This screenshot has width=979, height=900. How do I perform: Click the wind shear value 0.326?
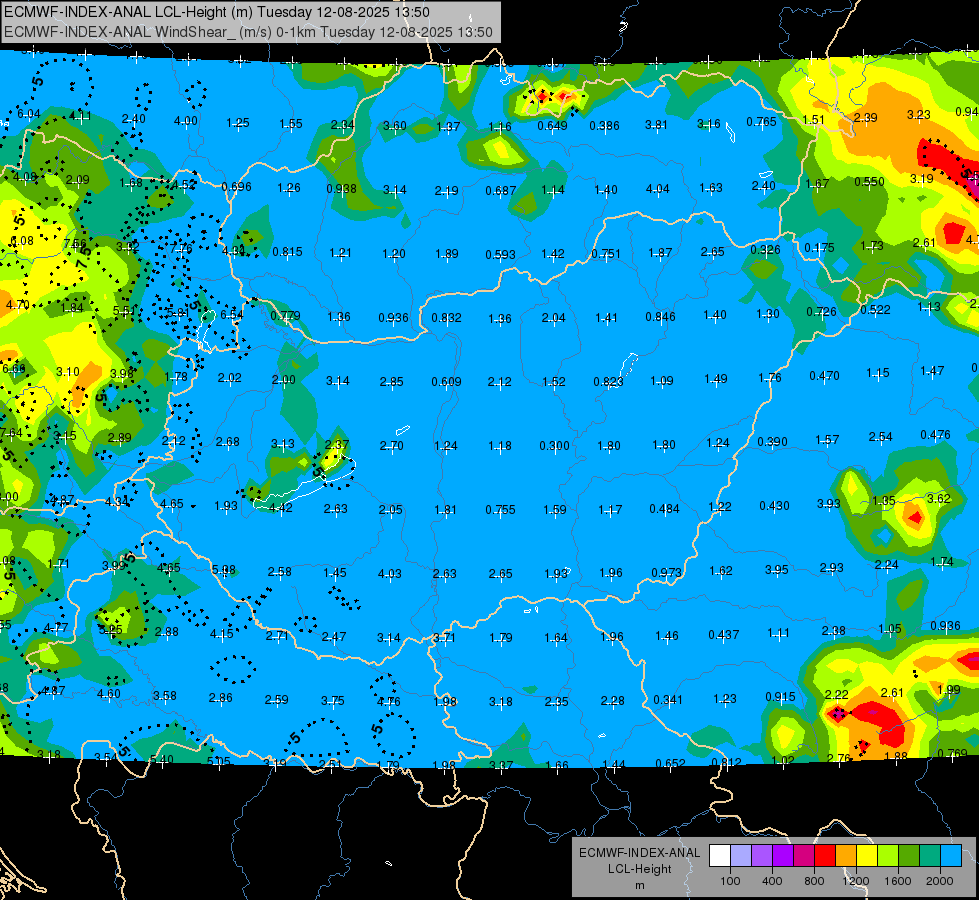coord(765,250)
